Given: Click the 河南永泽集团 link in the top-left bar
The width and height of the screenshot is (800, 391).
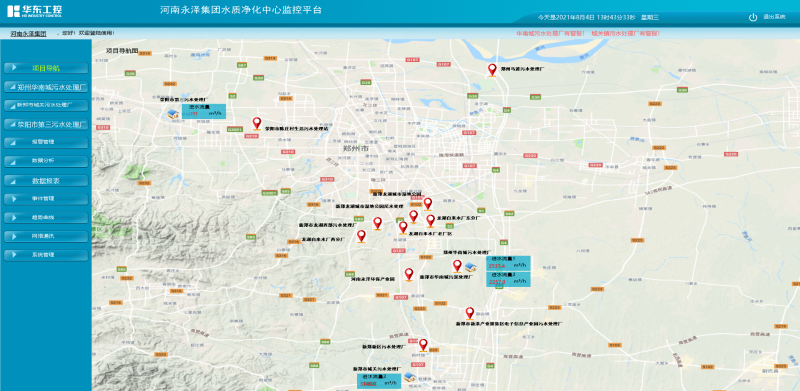Looking at the screenshot, I should [x=28, y=33].
